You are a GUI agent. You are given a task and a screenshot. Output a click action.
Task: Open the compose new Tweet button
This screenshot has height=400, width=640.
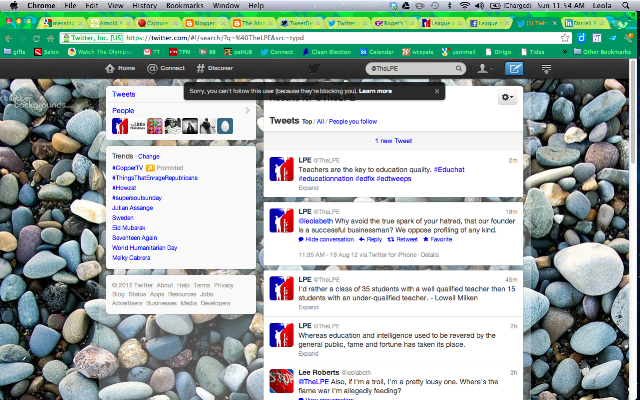(x=514, y=69)
